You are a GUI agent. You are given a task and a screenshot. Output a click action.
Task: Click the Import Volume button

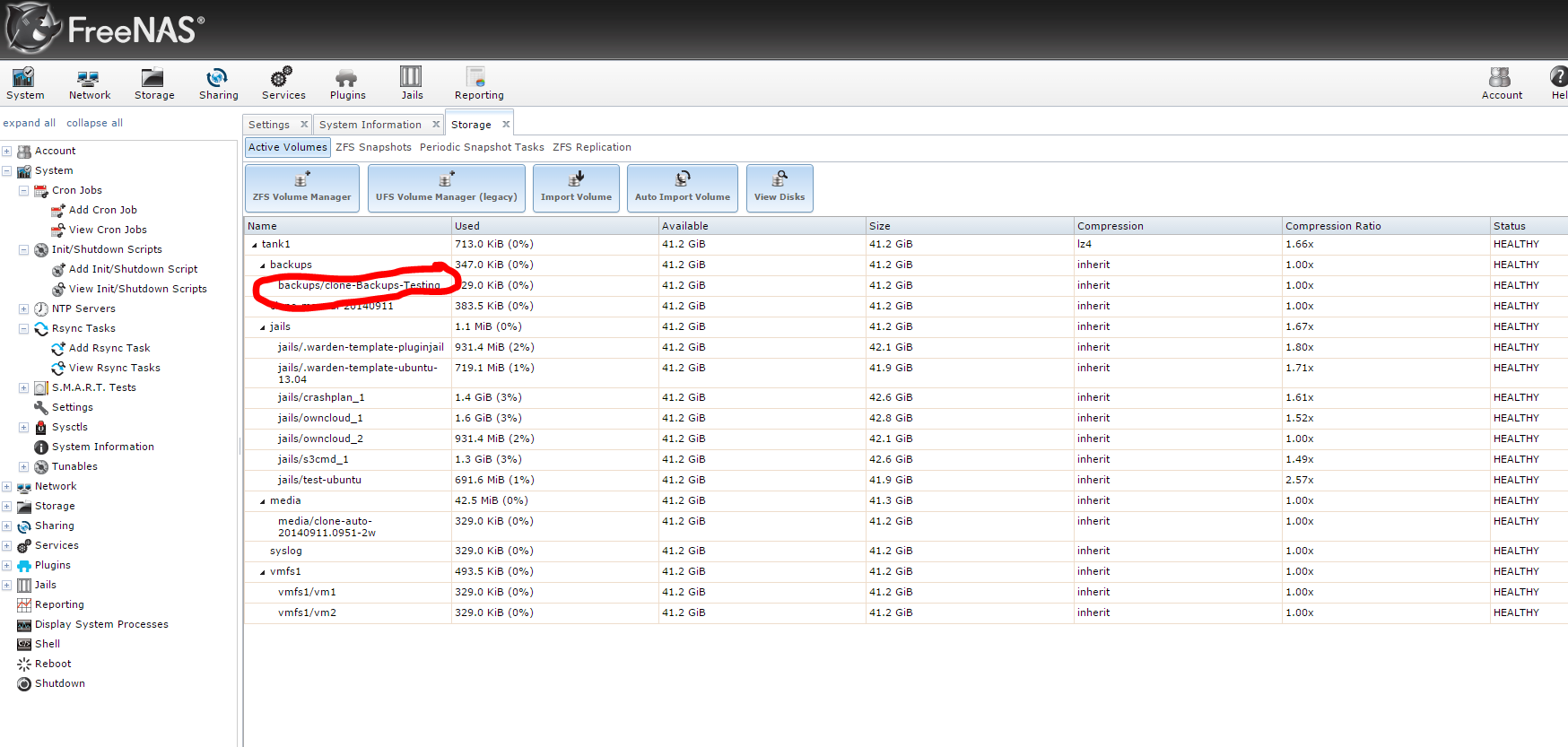coord(576,188)
